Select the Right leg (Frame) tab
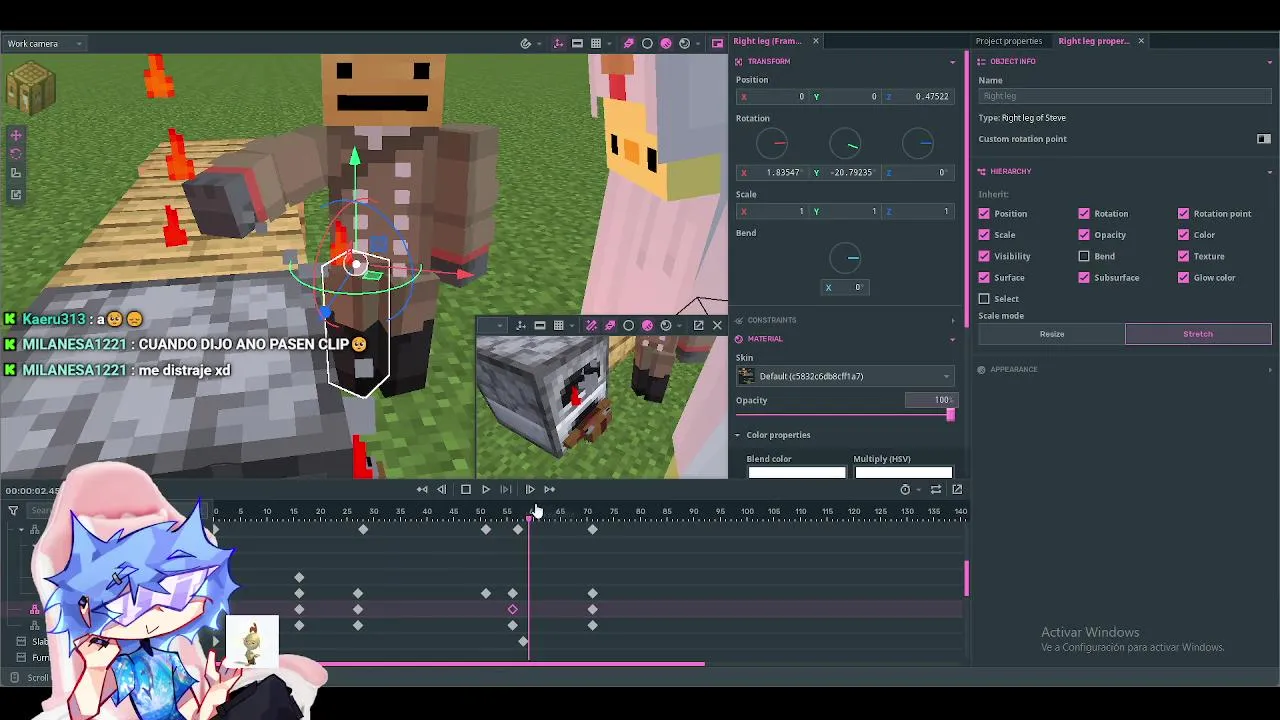Screen dimensions: 1280x720 767,41
